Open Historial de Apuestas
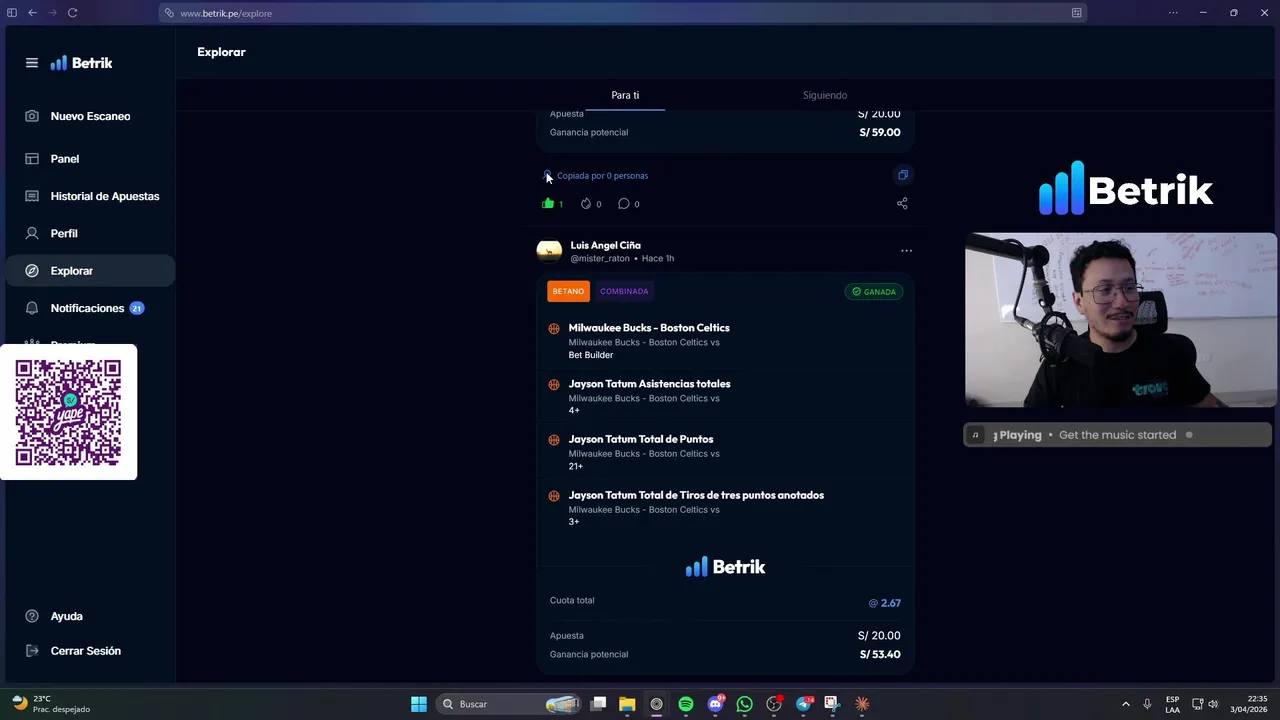 coord(88,196)
